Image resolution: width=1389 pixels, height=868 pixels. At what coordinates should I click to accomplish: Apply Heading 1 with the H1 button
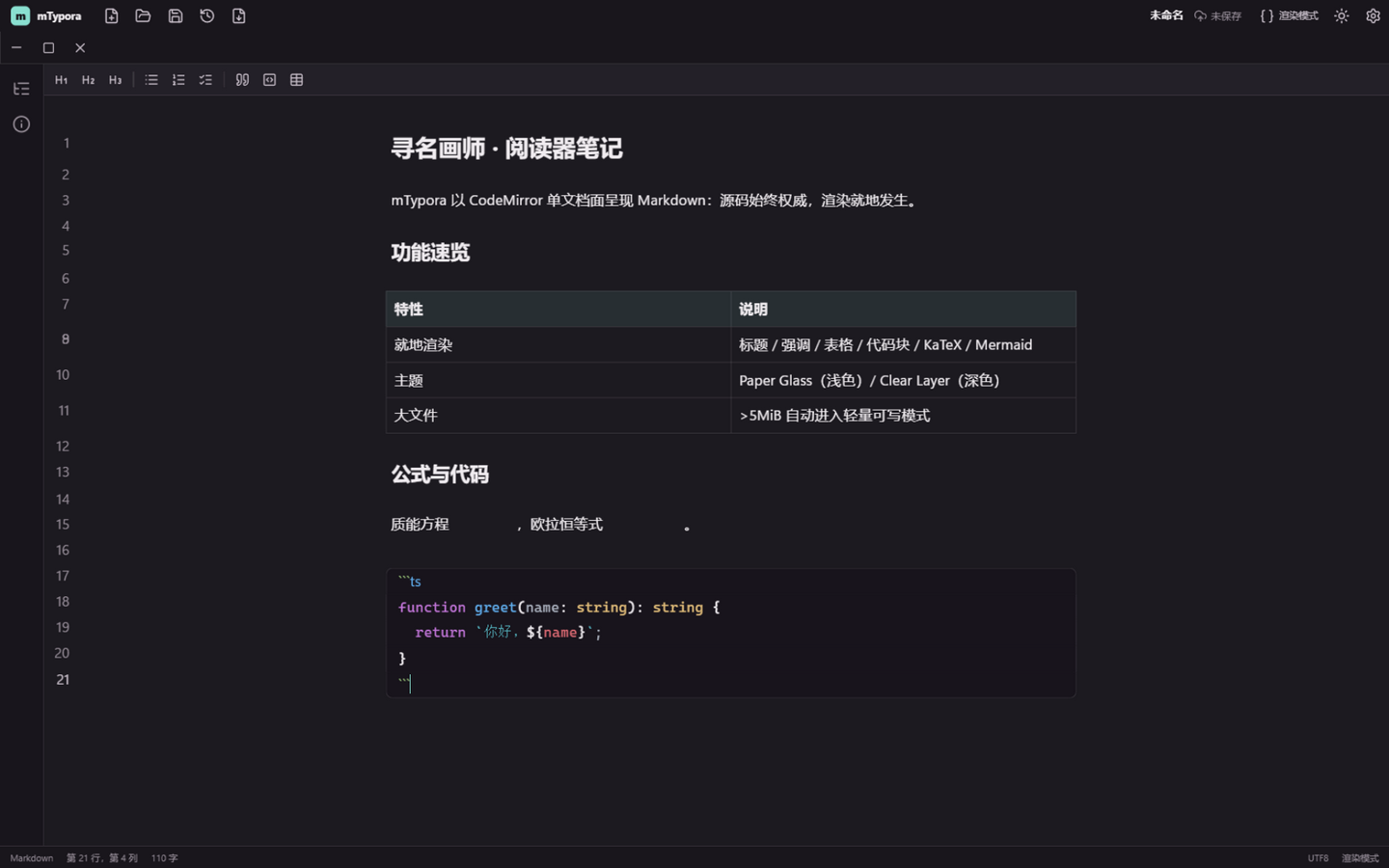point(61,80)
